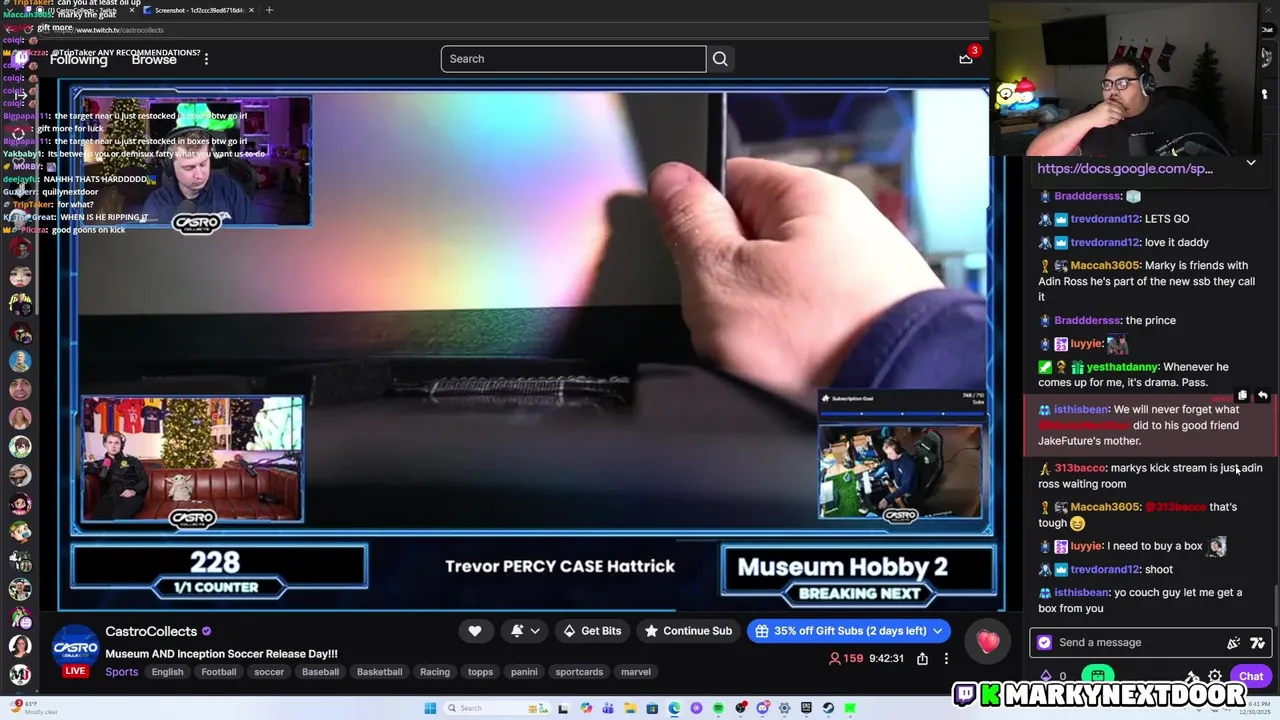Open a new browser tab
The image size is (1280, 720).
[269, 10]
